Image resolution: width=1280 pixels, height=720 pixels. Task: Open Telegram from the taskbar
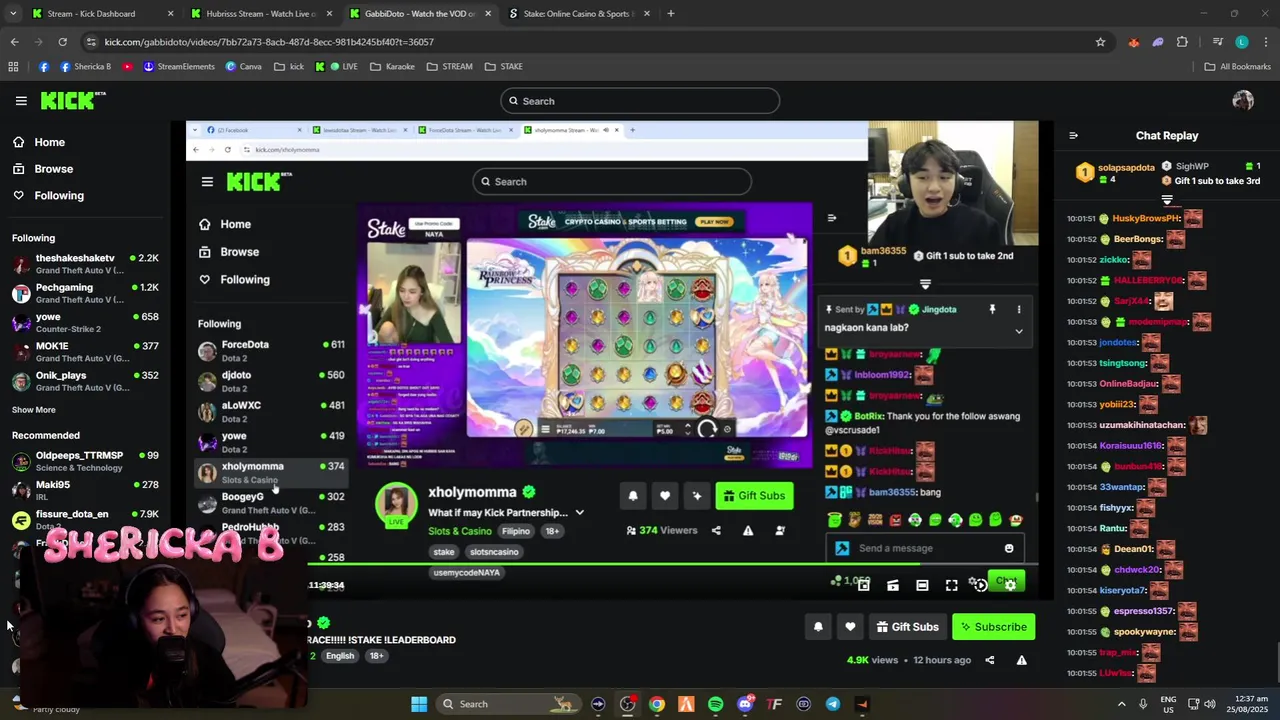833,704
